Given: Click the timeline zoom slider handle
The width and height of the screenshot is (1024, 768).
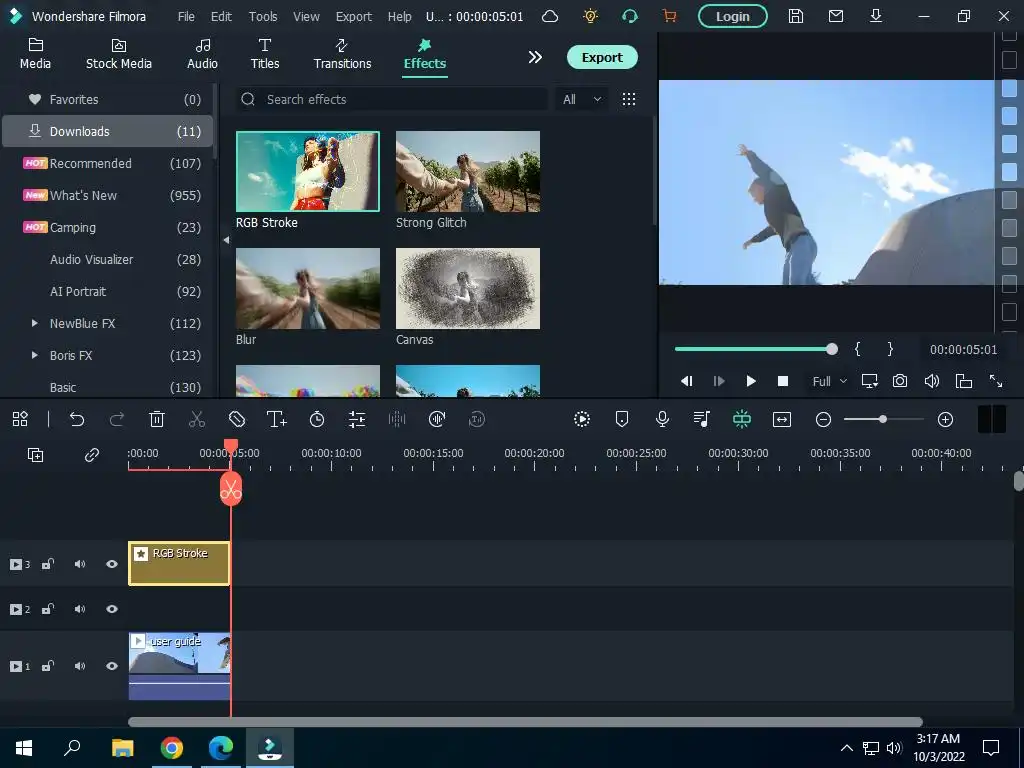Looking at the screenshot, I should tap(882, 419).
